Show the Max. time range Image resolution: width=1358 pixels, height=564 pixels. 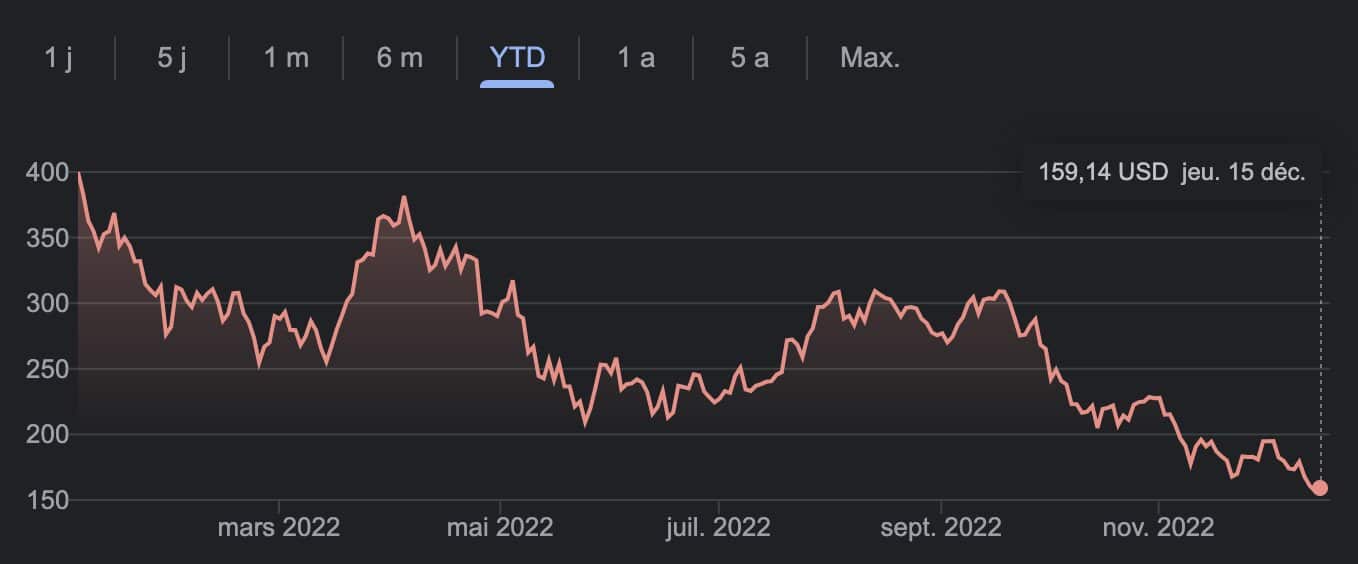coord(870,58)
